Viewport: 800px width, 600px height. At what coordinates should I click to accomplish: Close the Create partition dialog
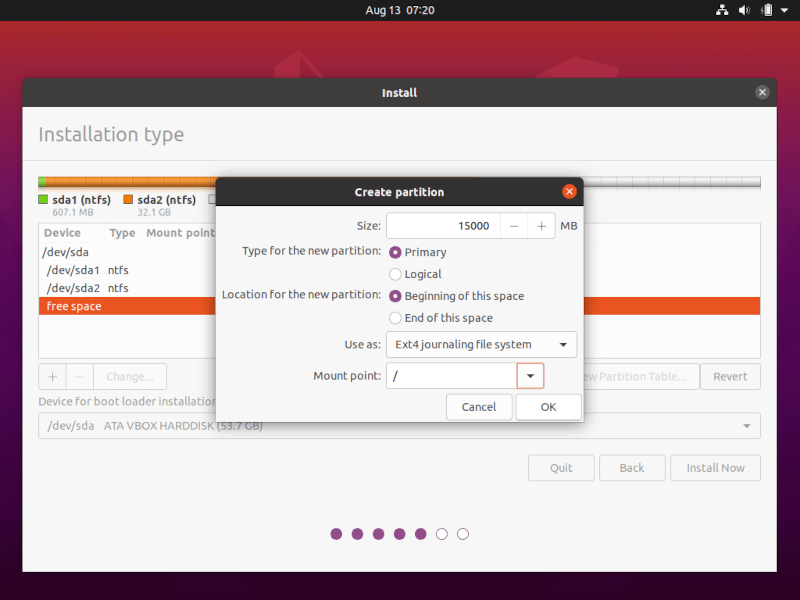click(x=569, y=191)
